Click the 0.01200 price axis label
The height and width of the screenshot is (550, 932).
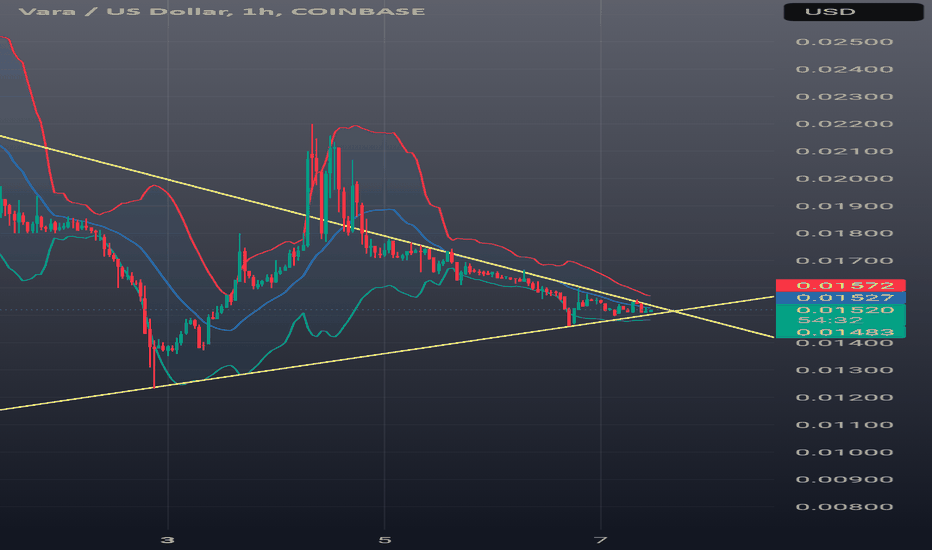[x=844, y=397]
